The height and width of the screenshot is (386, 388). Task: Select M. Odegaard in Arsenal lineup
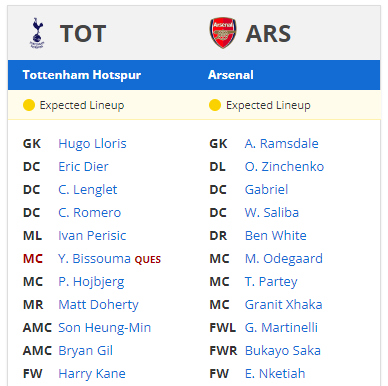[x=284, y=259]
